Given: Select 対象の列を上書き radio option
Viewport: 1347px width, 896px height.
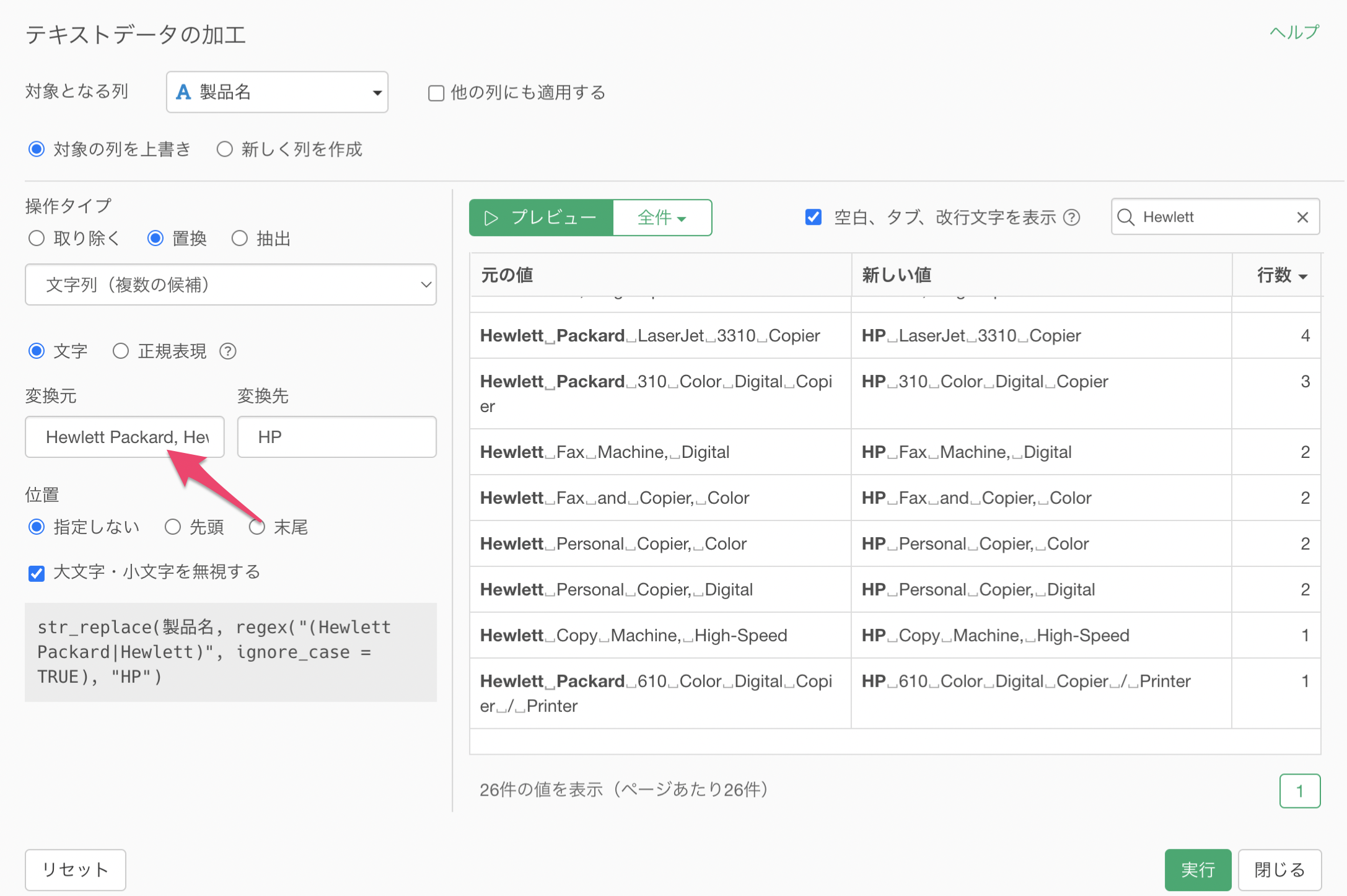Looking at the screenshot, I should pos(37,149).
